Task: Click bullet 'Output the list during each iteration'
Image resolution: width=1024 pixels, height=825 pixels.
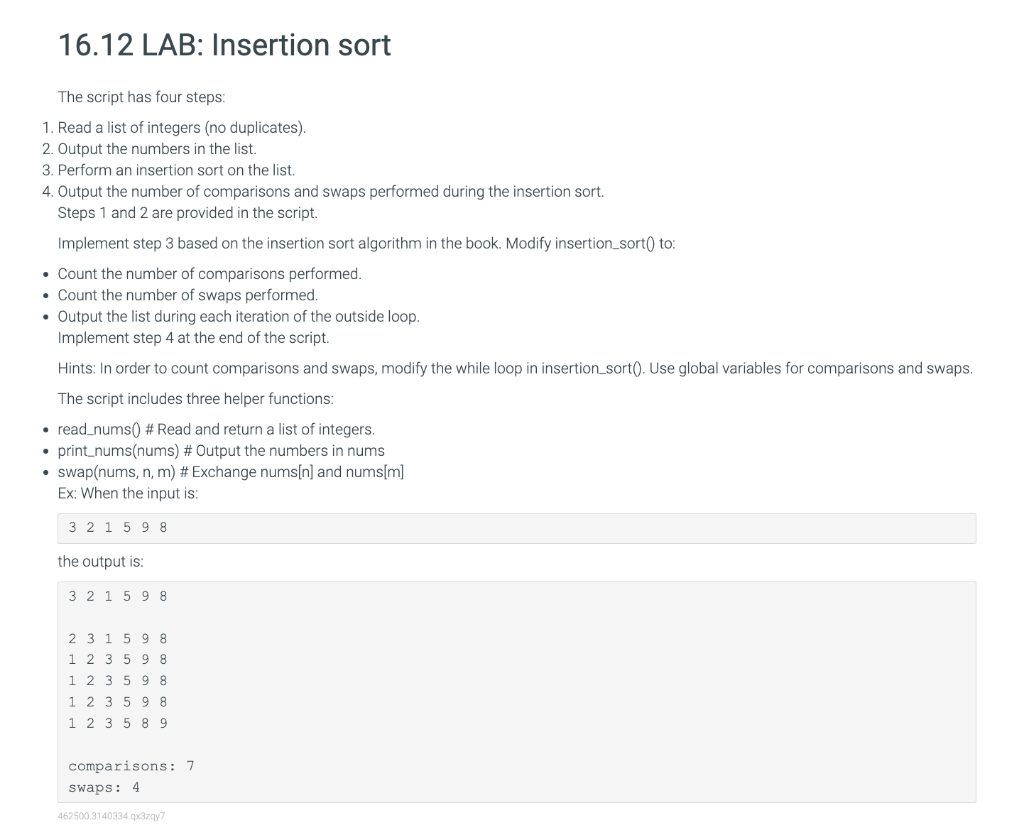Action: click(x=238, y=317)
